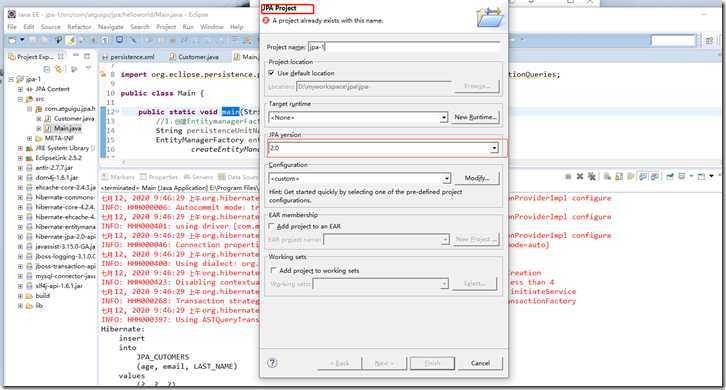Click the Open Perspective icon in Eclipse toolbar
The width and height of the screenshot is (726, 390).
coord(709,41)
